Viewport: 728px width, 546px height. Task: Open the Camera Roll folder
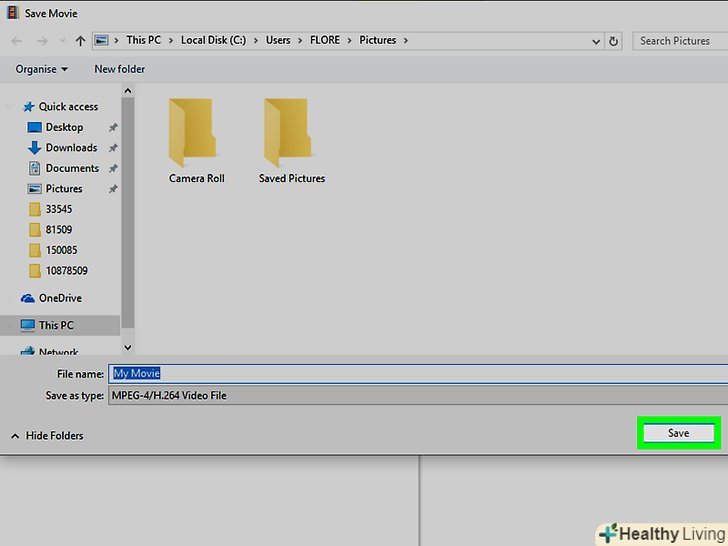(196, 140)
